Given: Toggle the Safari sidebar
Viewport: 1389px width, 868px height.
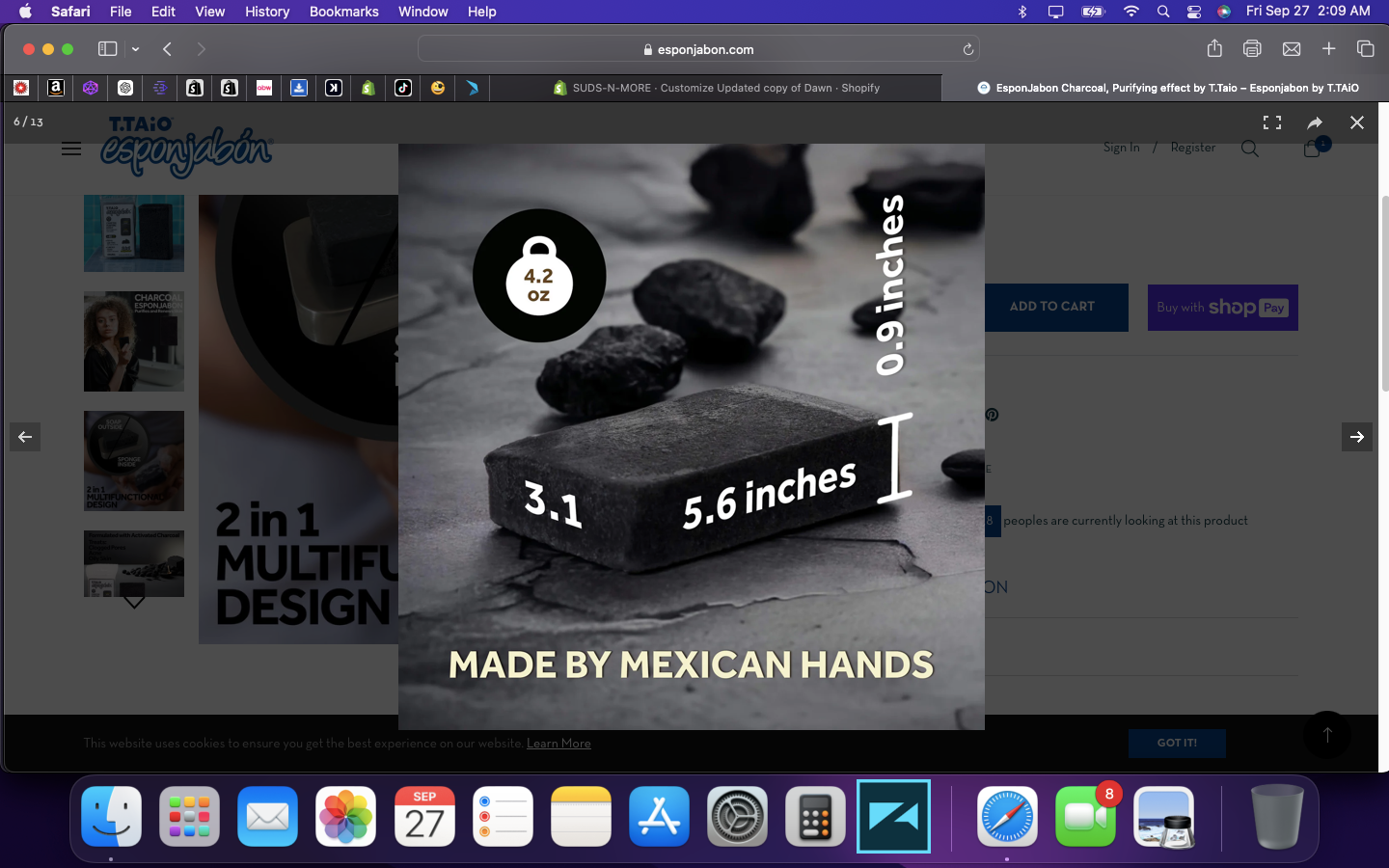Looking at the screenshot, I should [x=107, y=49].
